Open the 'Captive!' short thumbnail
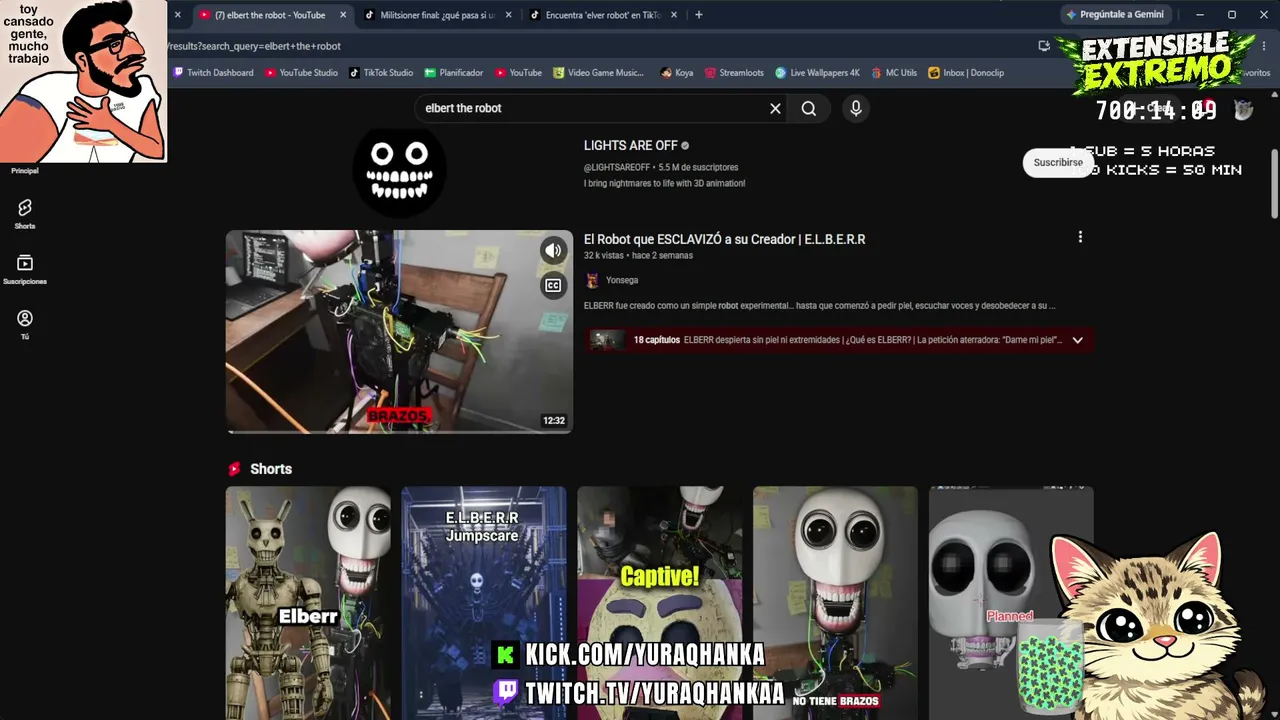The height and width of the screenshot is (720, 1280). click(x=660, y=603)
